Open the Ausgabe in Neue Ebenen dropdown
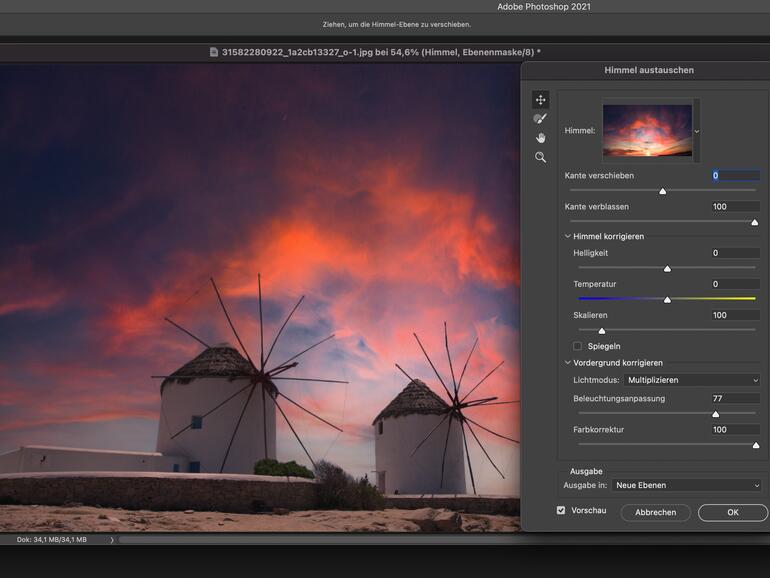This screenshot has width=770, height=578. (x=686, y=485)
